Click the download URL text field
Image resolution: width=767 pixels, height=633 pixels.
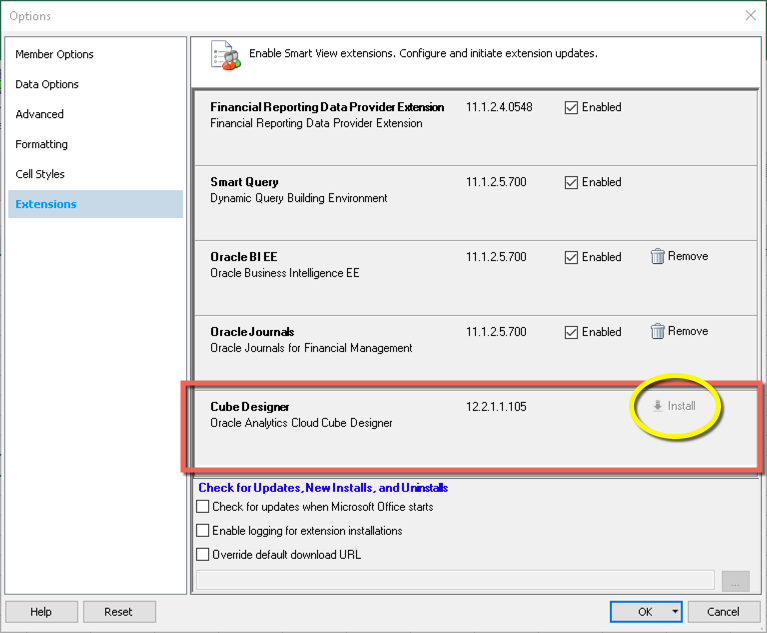(455, 580)
